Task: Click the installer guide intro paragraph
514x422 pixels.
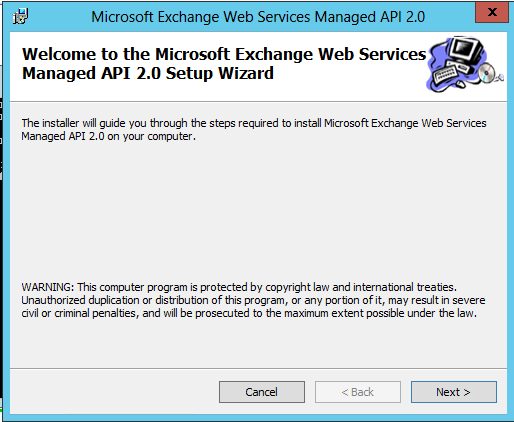Action: coord(254,130)
